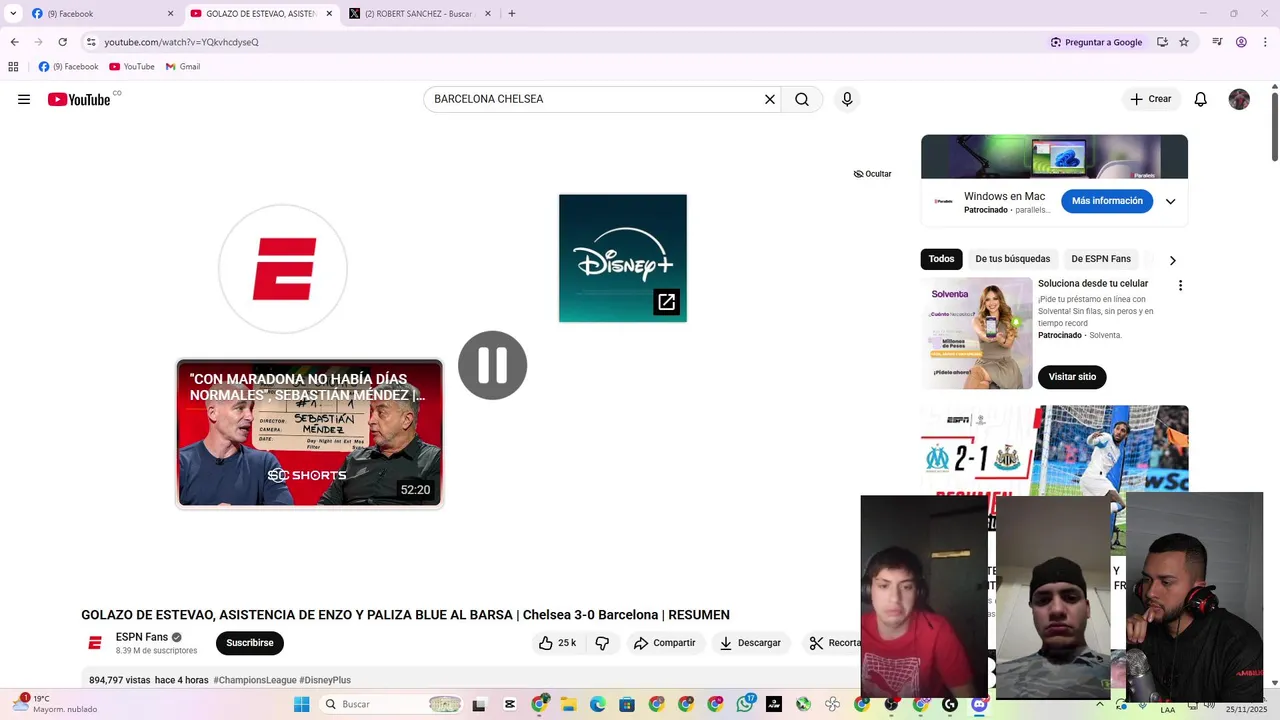
Task: Click the Descargar download button
Action: (750, 643)
